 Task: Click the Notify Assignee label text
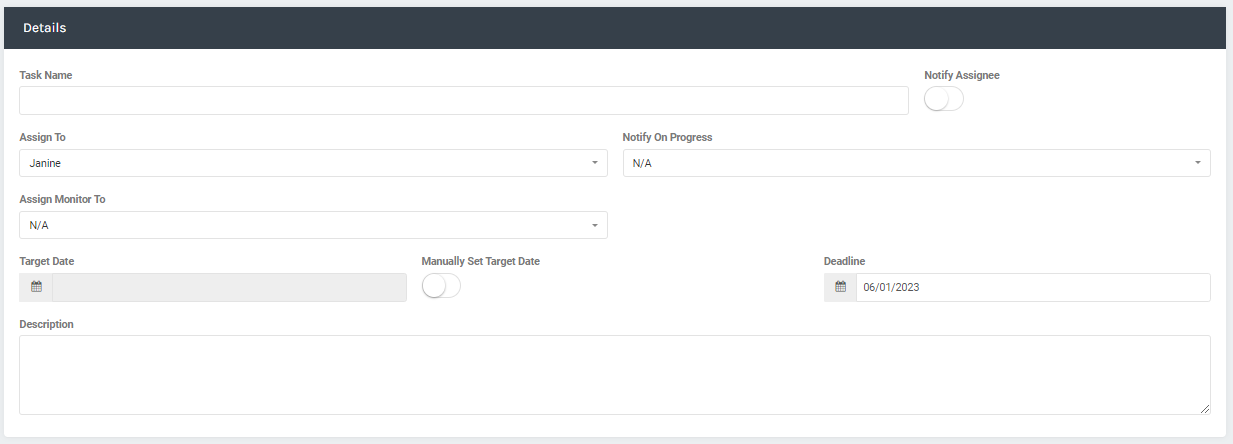(961, 75)
